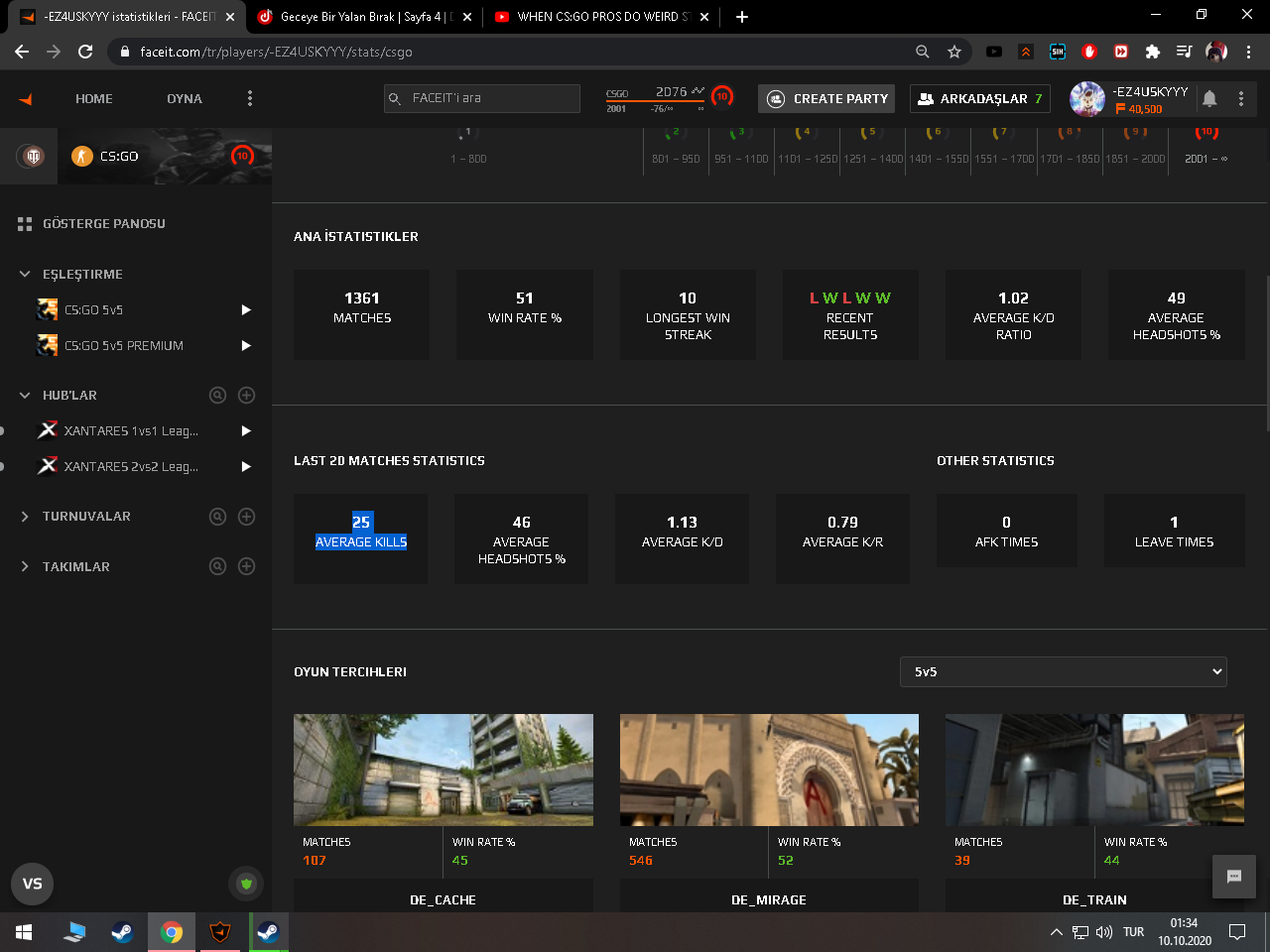Add a hub with the HUB'LAR plus icon
This screenshot has width=1270, height=952.
tap(247, 395)
